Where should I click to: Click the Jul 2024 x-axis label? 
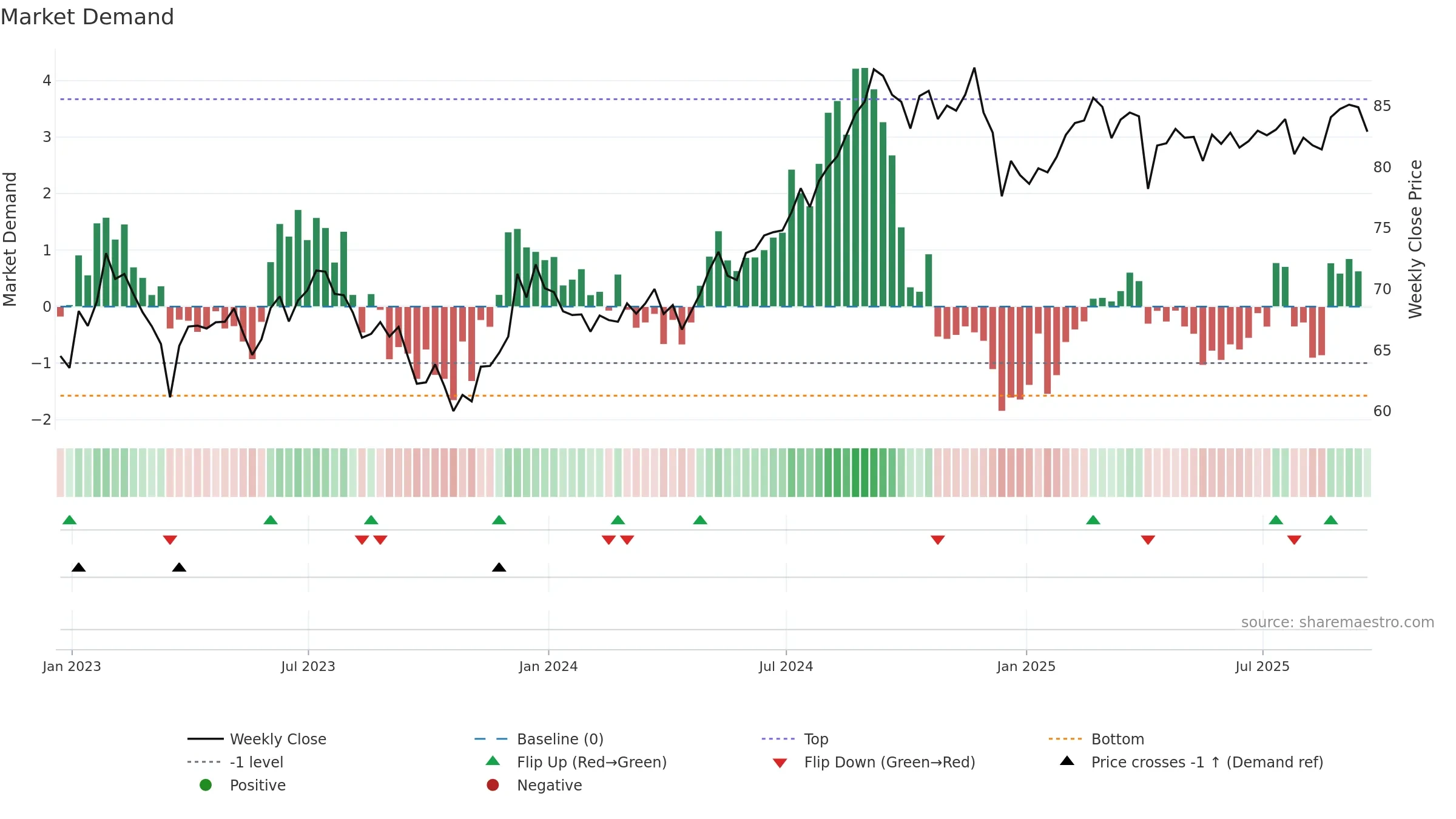tap(786, 666)
